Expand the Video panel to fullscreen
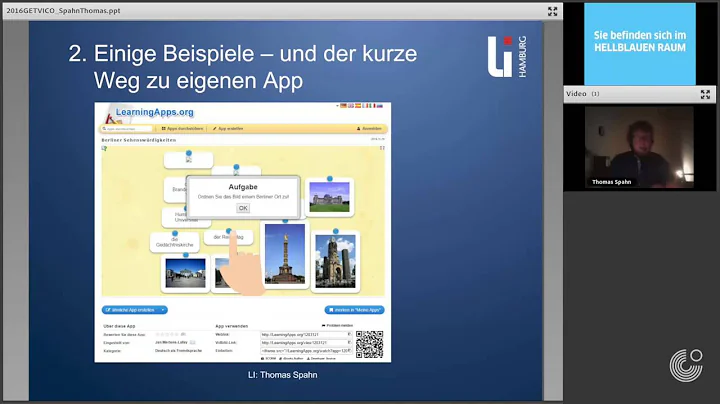The height and width of the screenshot is (404, 720). [705, 94]
